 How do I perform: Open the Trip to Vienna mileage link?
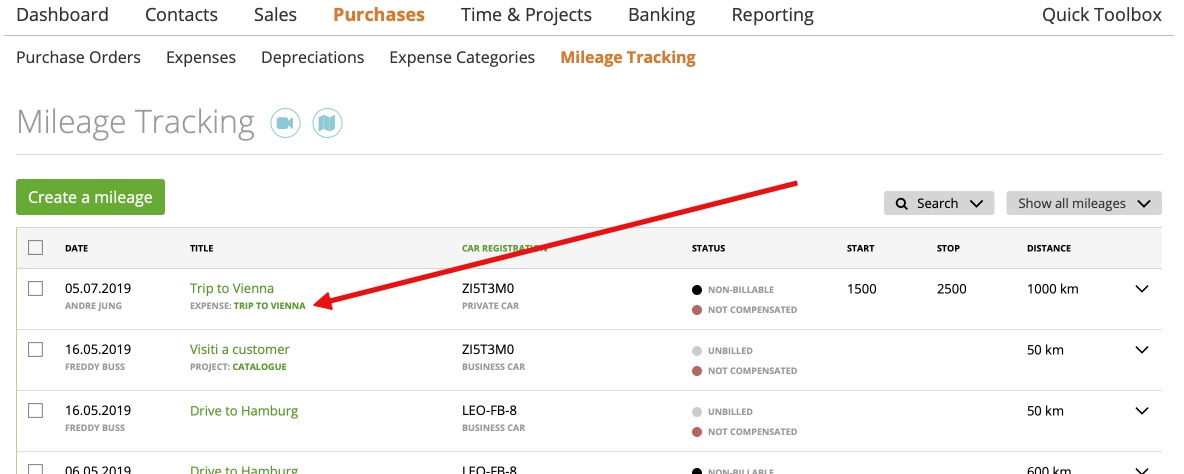tap(232, 288)
